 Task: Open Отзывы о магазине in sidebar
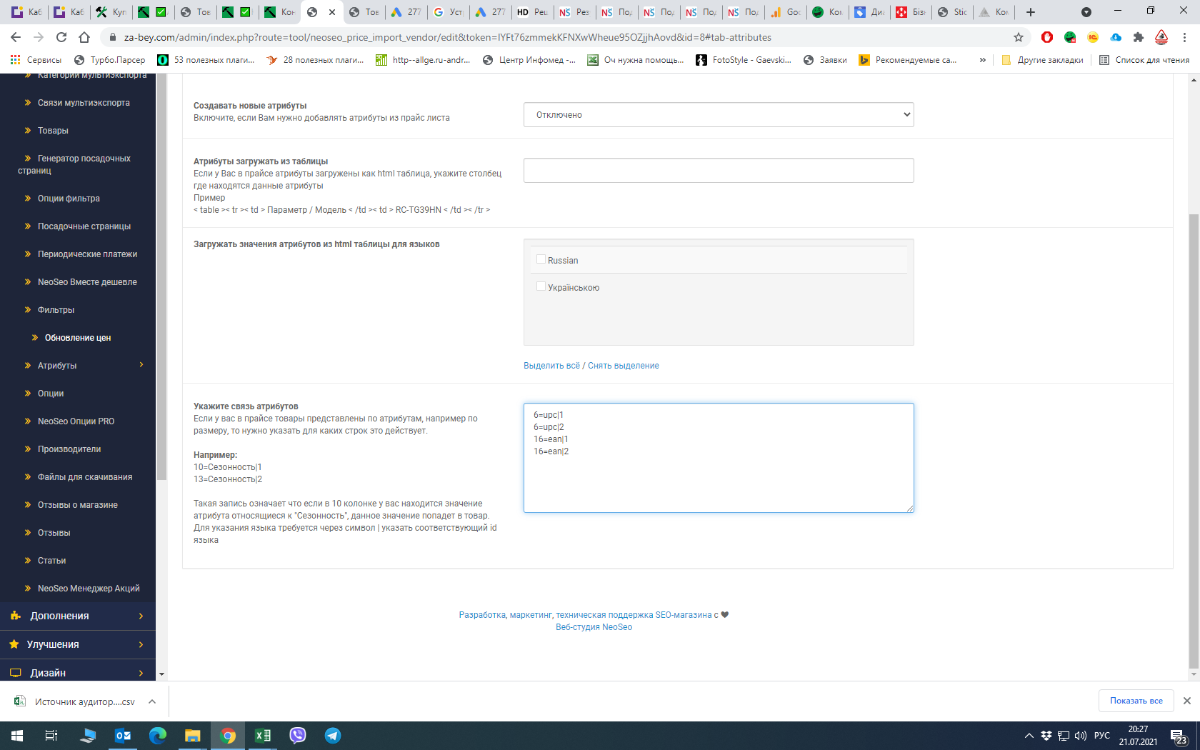pos(77,505)
